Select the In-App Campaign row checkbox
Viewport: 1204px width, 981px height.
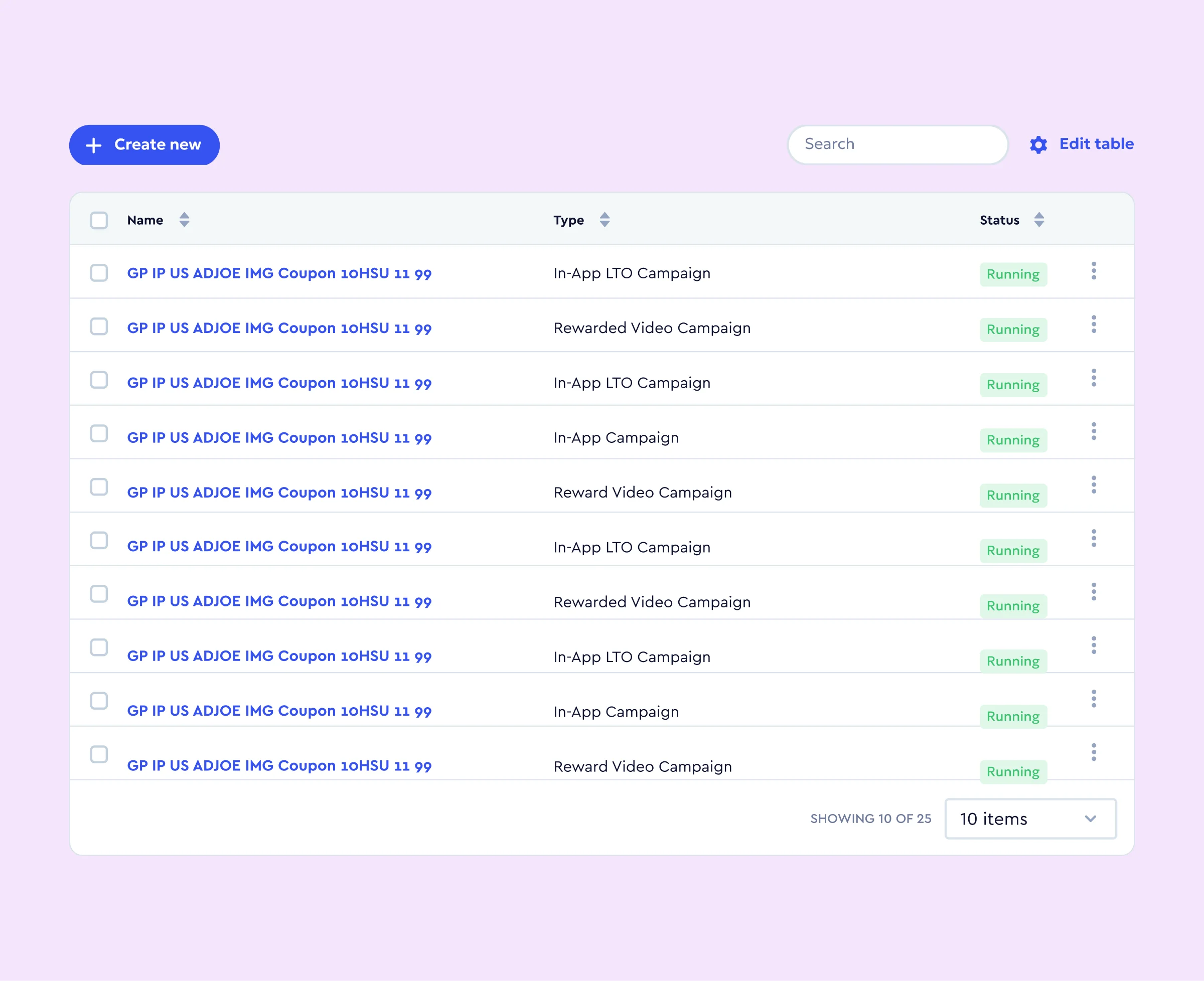[99, 433]
